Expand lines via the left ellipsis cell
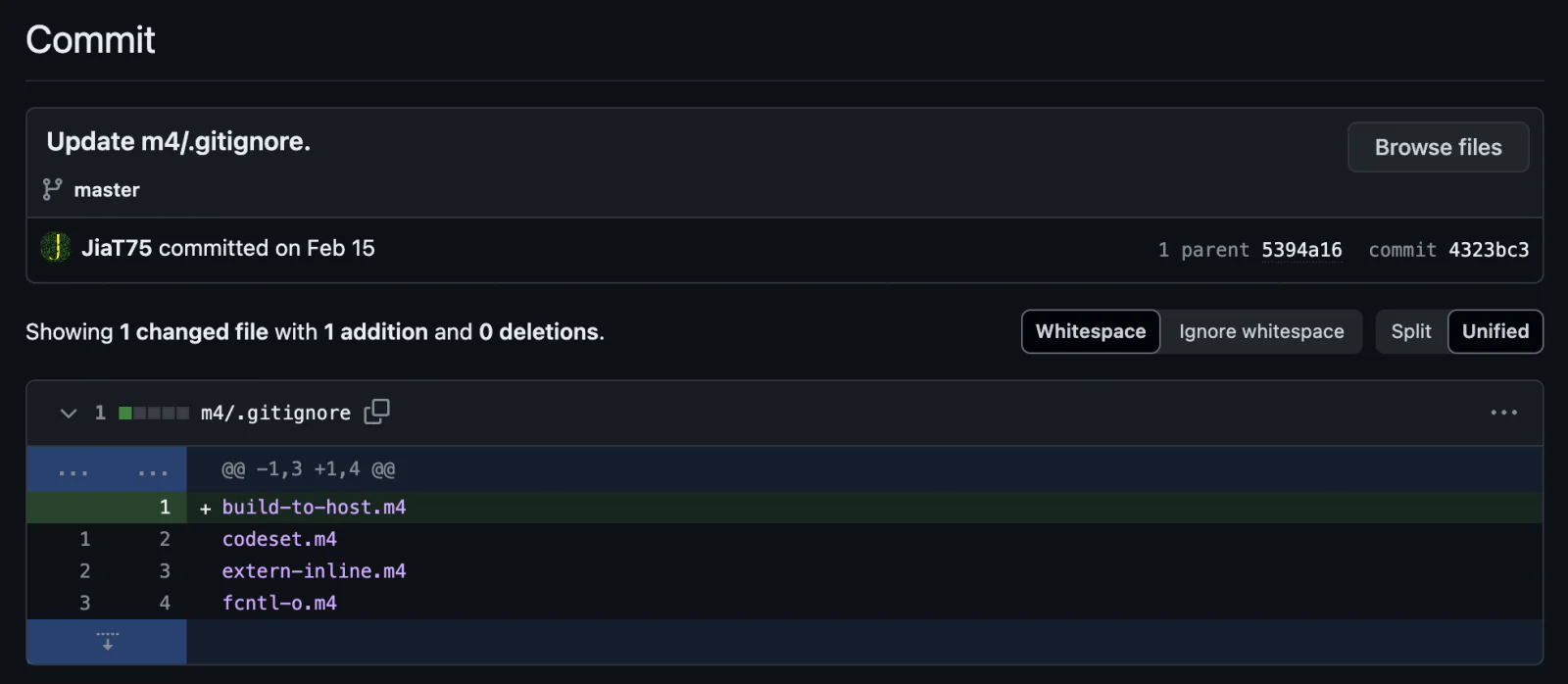The image size is (1568, 684). click(73, 469)
